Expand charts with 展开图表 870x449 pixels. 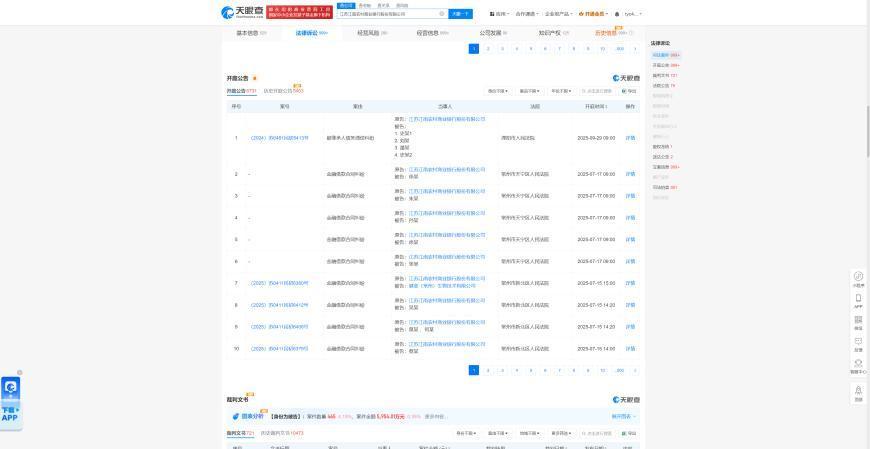624,416
